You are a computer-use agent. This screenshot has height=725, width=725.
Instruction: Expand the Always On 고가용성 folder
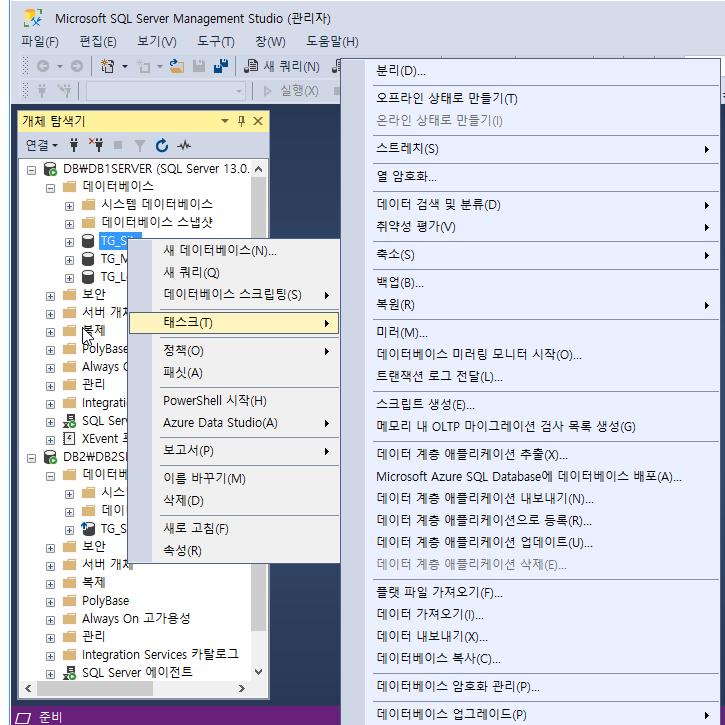tap(50, 621)
